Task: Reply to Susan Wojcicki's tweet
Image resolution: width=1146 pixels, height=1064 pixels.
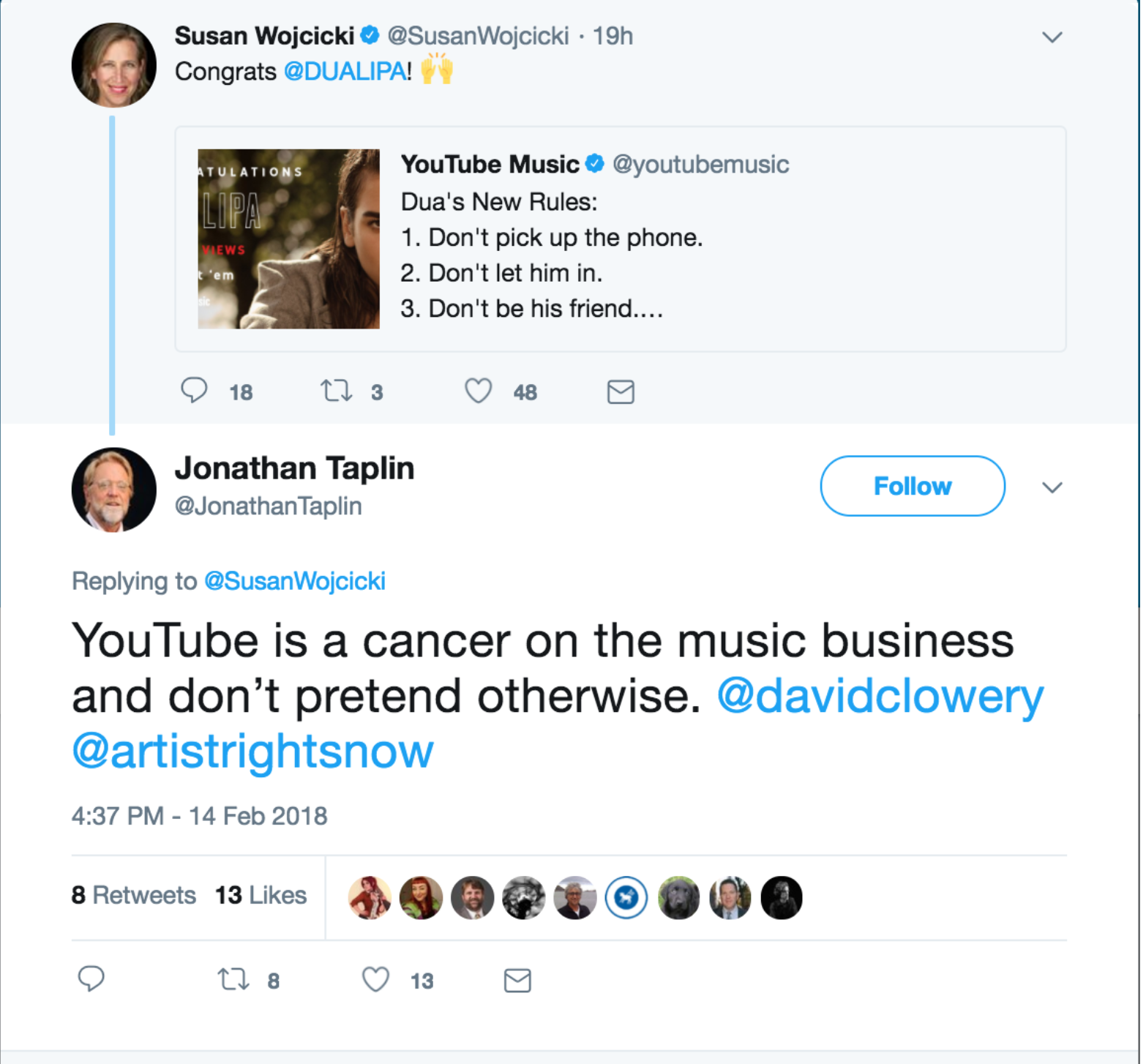Action: click(194, 391)
